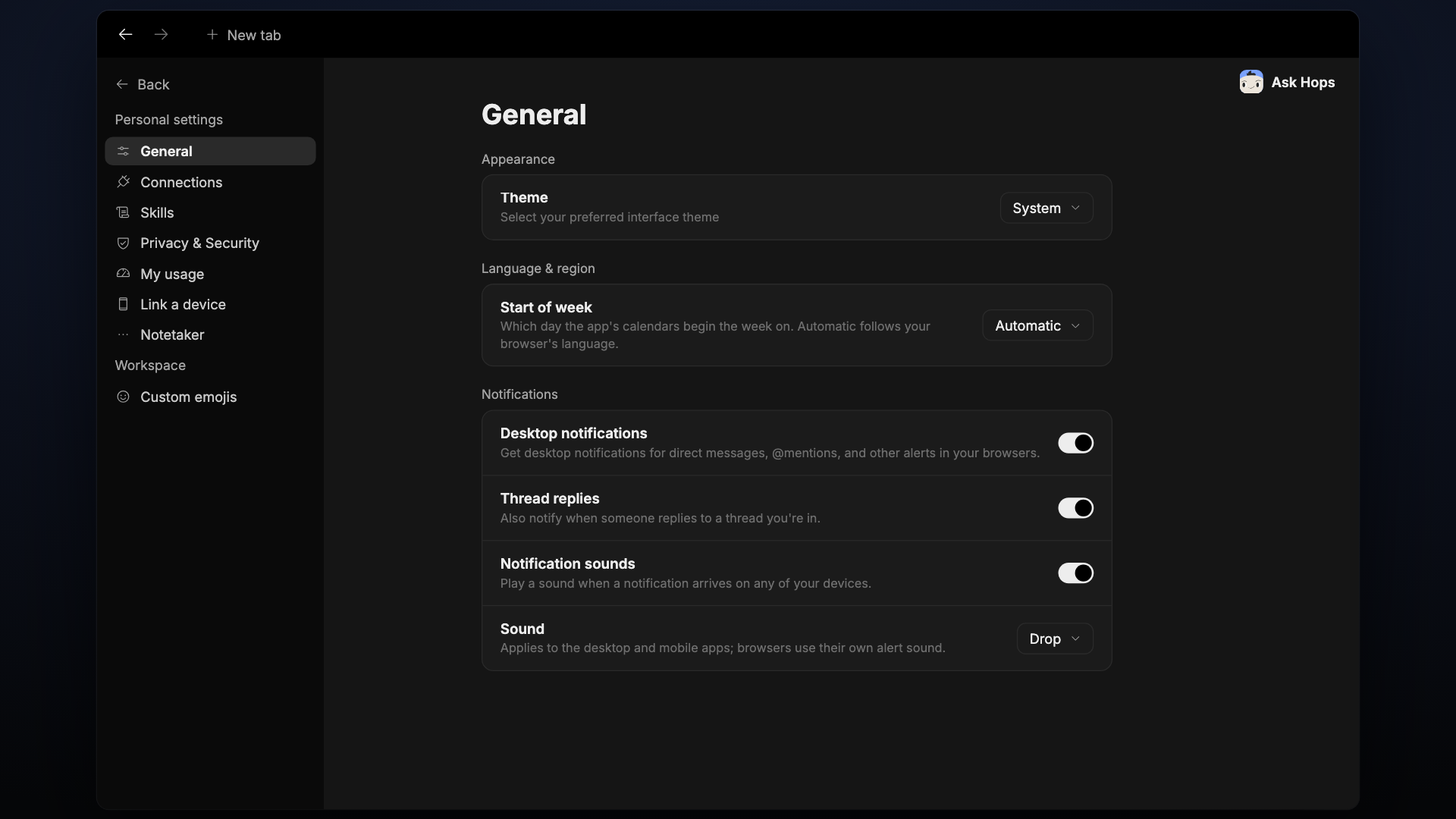Open Notetaker settings
This screenshot has width=1456, height=819.
[x=210, y=334]
